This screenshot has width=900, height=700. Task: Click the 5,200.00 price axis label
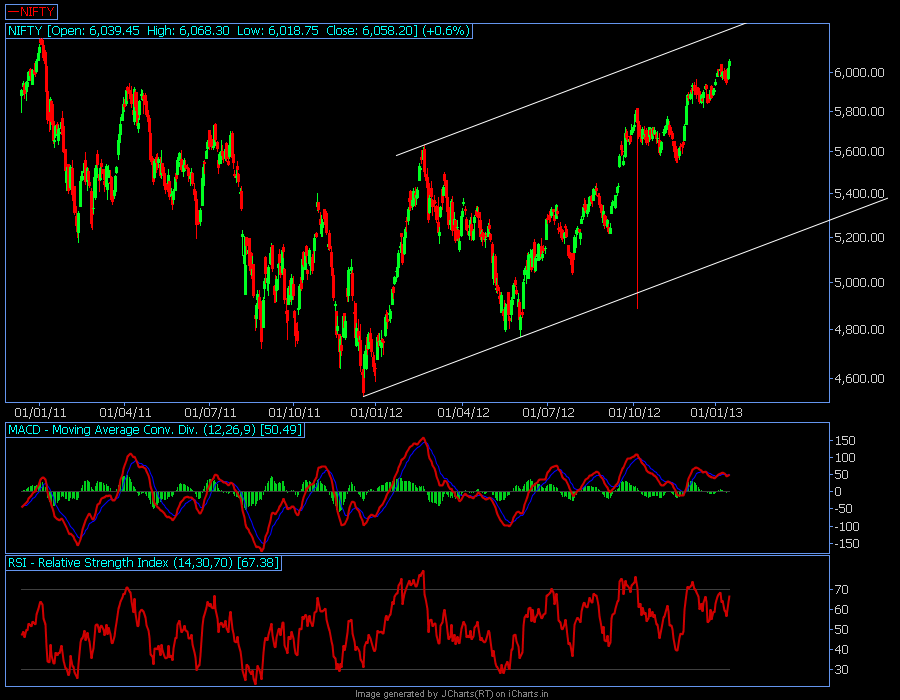(859, 238)
